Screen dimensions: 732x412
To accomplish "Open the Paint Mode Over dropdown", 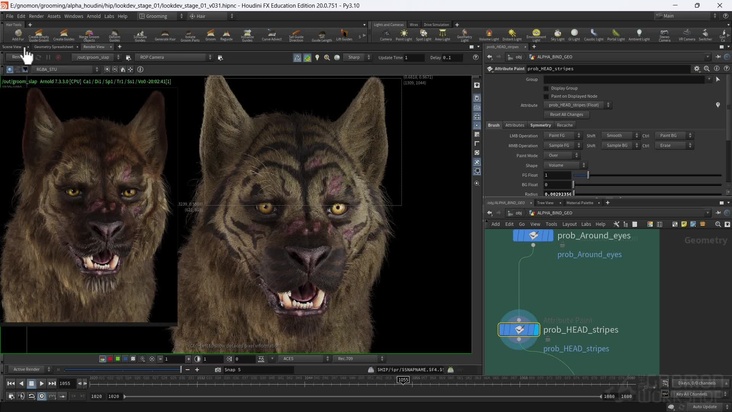I will pos(561,155).
